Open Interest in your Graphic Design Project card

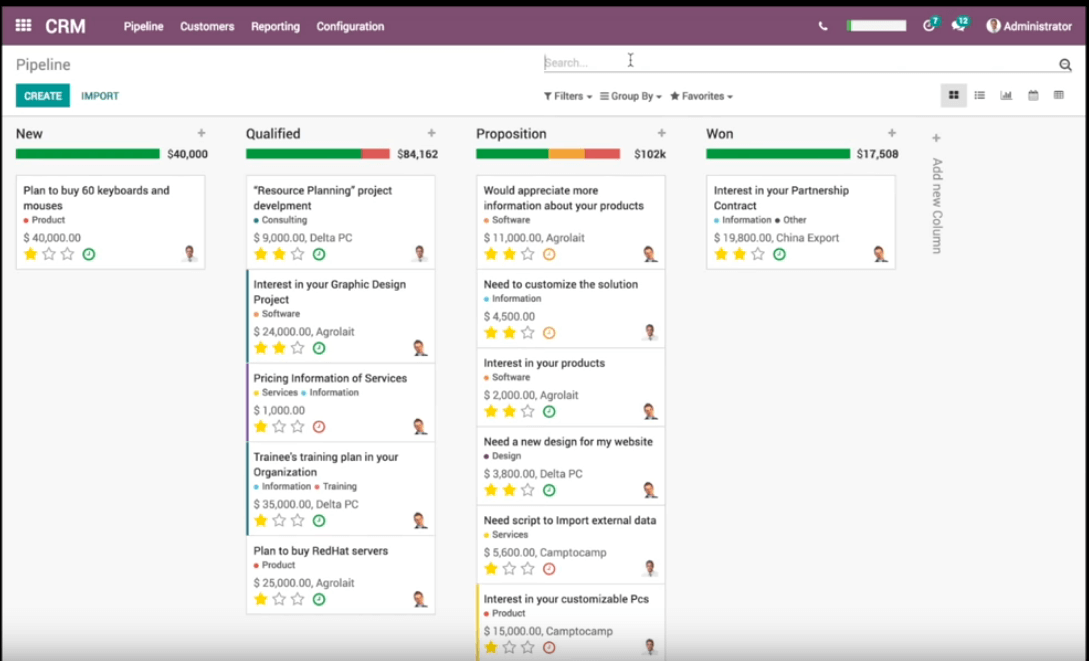pos(341,316)
